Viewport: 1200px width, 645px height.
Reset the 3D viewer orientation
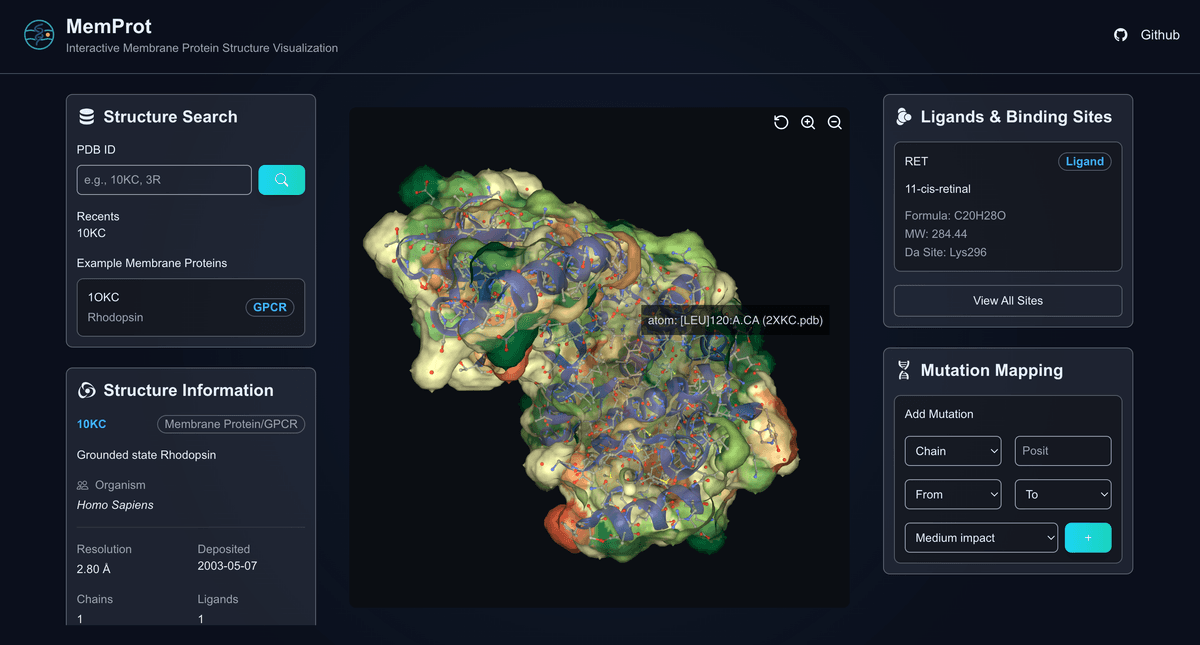pos(781,122)
